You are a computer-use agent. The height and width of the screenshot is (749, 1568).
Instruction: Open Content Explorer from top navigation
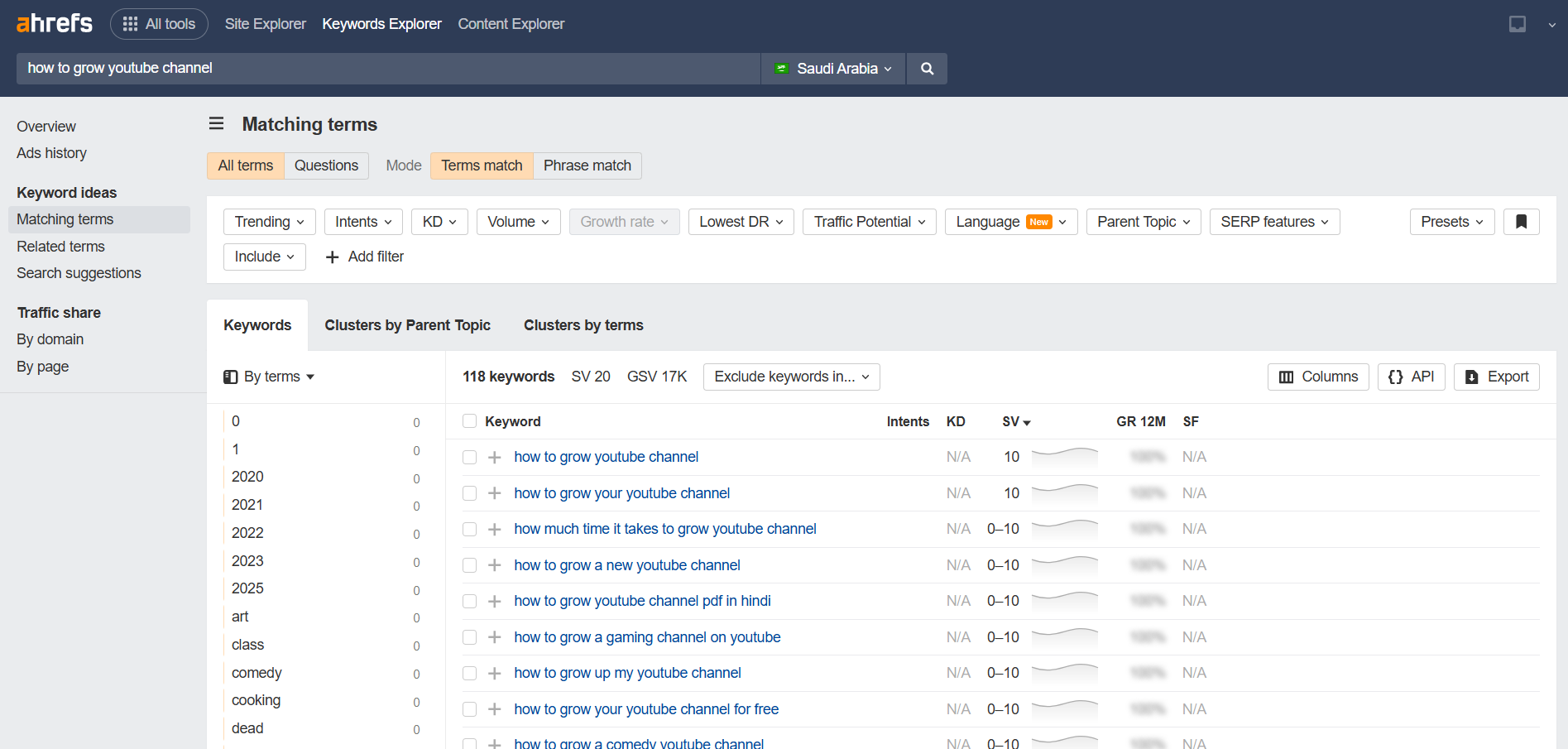(x=511, y=24)
